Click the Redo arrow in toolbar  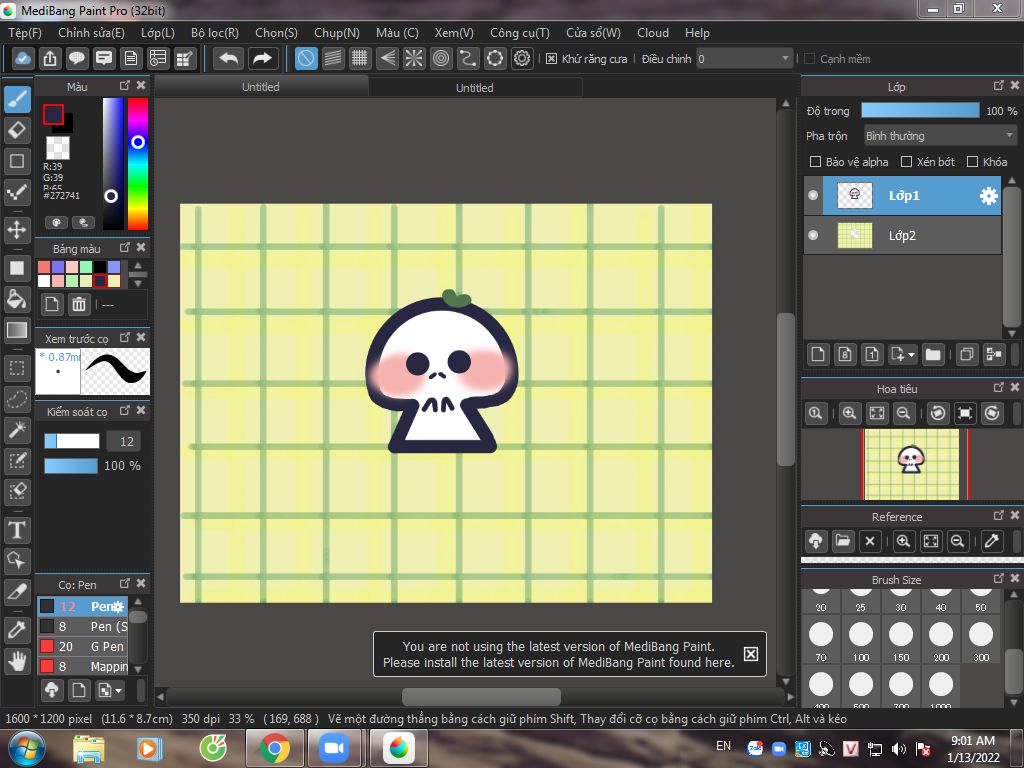pyautogui.click(x=262, y=58)
